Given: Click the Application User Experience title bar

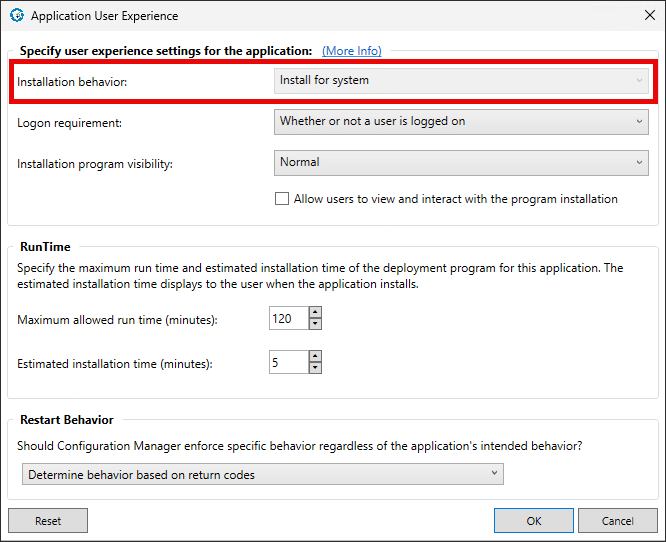Looking at the screenshot, I should tap(300, 16).
